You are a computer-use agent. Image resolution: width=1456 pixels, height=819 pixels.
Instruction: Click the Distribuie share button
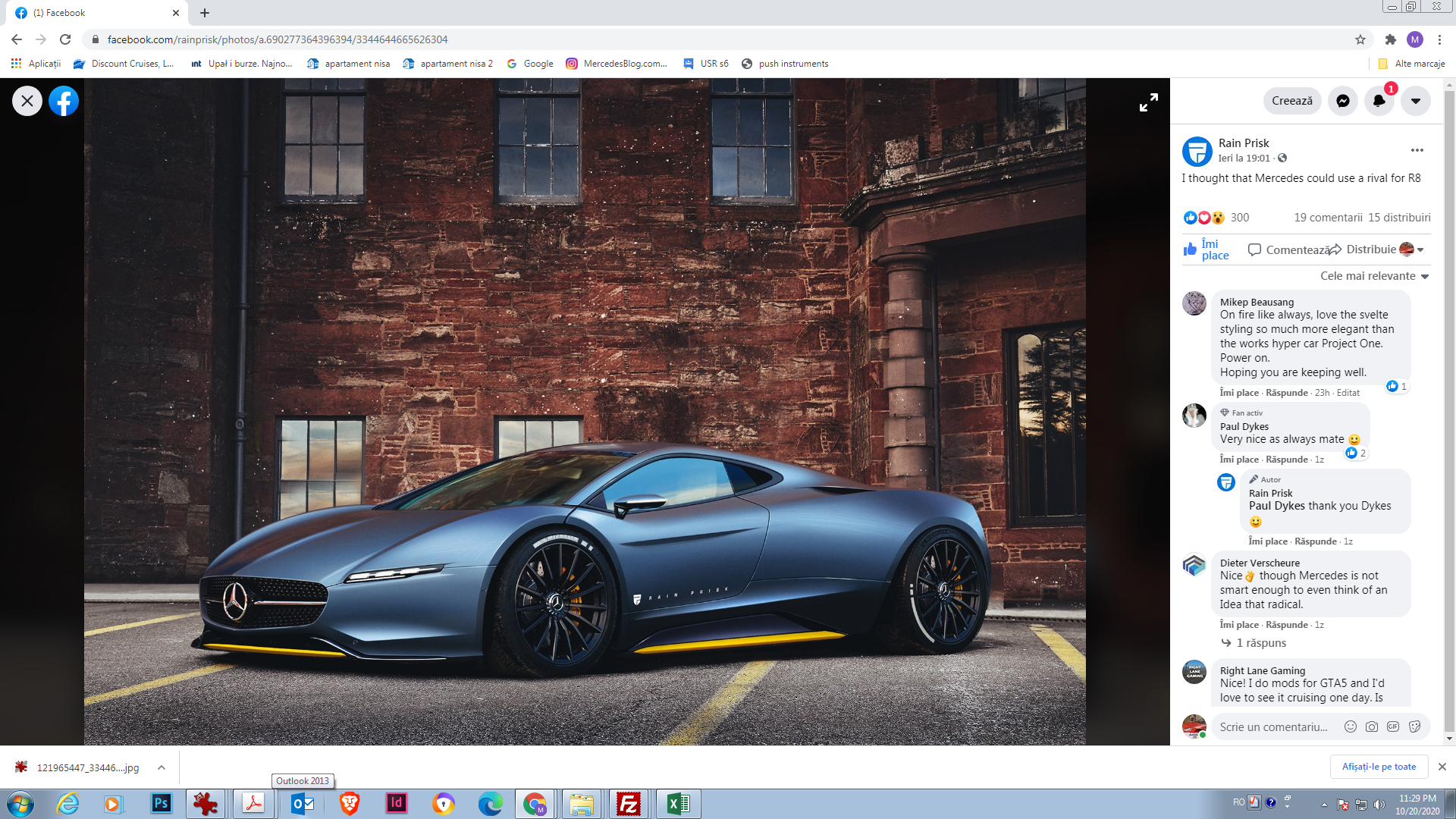(x=1363, y=249)
